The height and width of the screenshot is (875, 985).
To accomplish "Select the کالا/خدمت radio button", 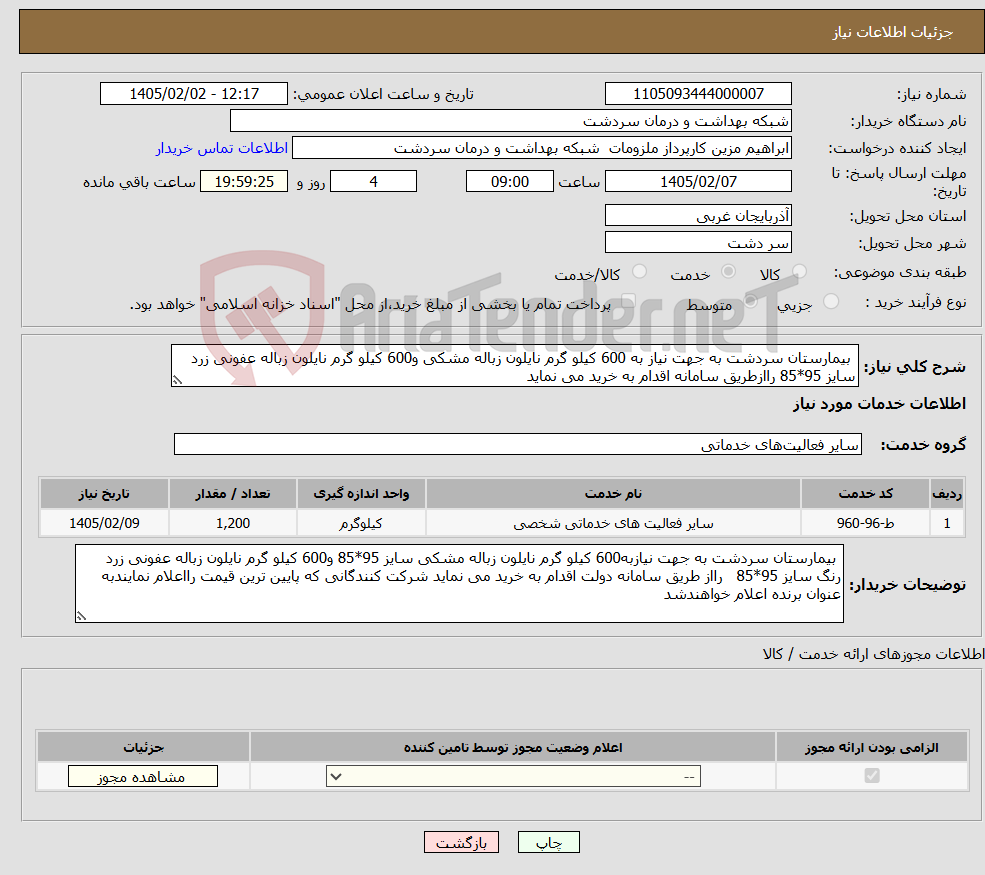I will pyautogui.click(x=639, y=271).
